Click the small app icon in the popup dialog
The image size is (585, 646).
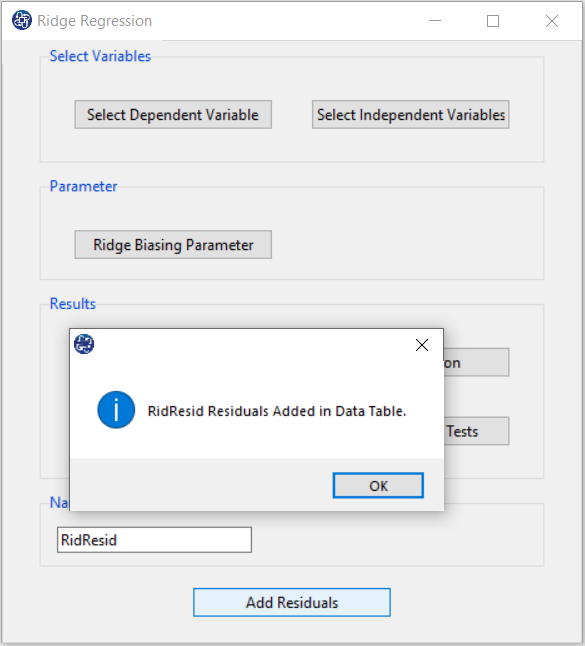point(84,344)
